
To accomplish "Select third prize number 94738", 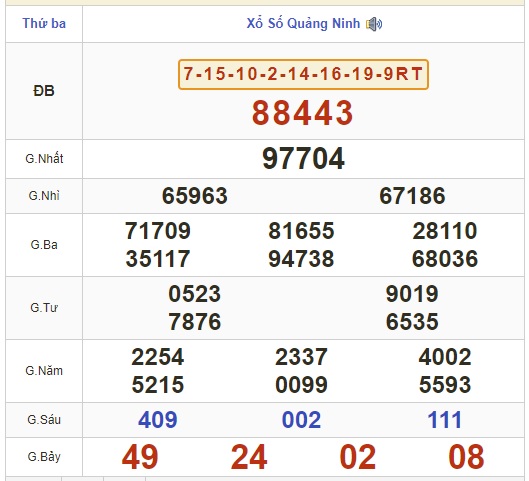I will coord(301,259).
